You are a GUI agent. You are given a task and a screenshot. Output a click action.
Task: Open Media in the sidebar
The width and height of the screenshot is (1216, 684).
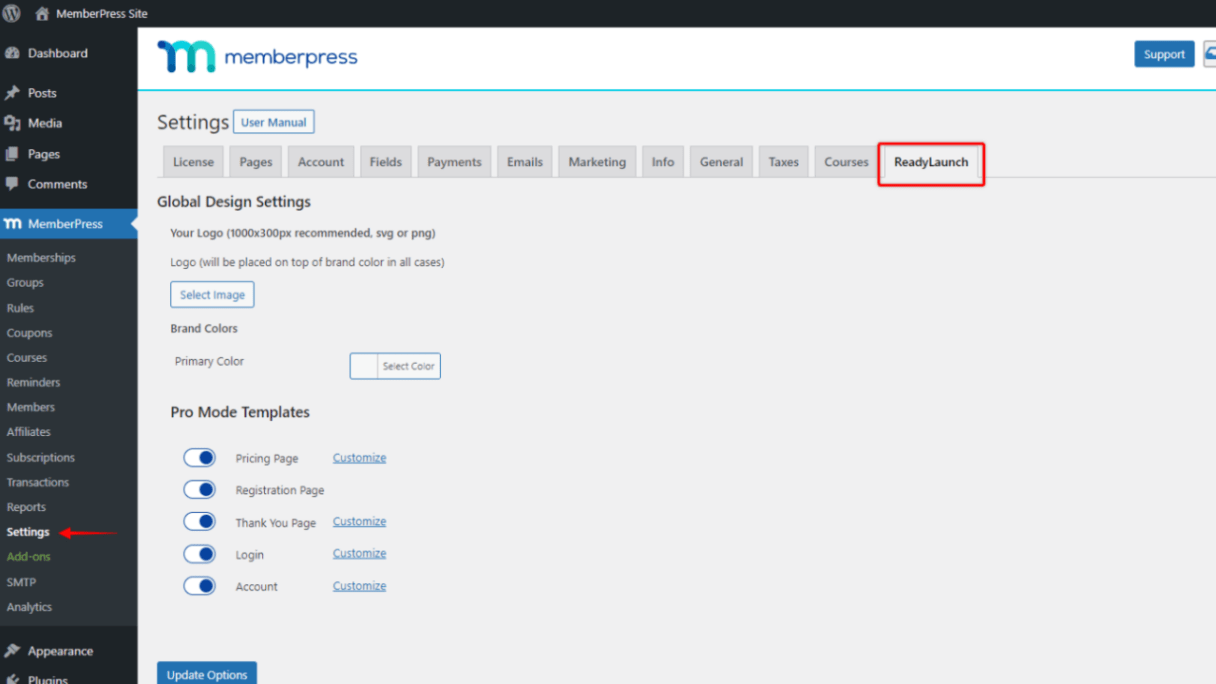(x=45, y=123)
